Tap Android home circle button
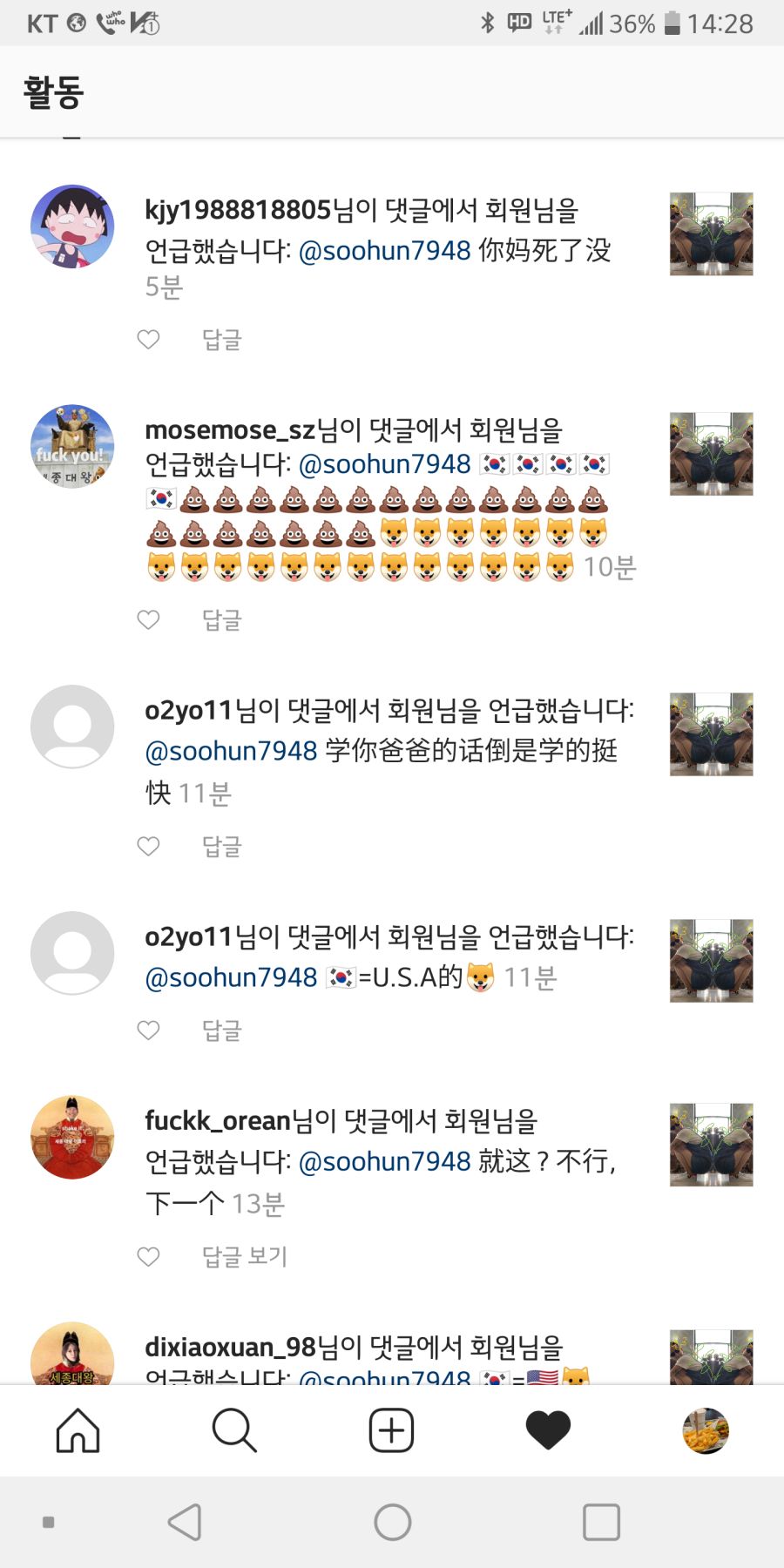 (x=392, y=1522)
